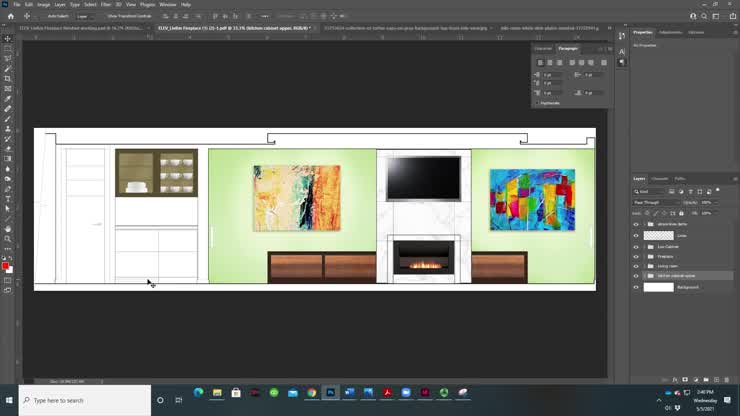Select the Eraser tool
The image size is (740, 416).
(x=8, y=149)
